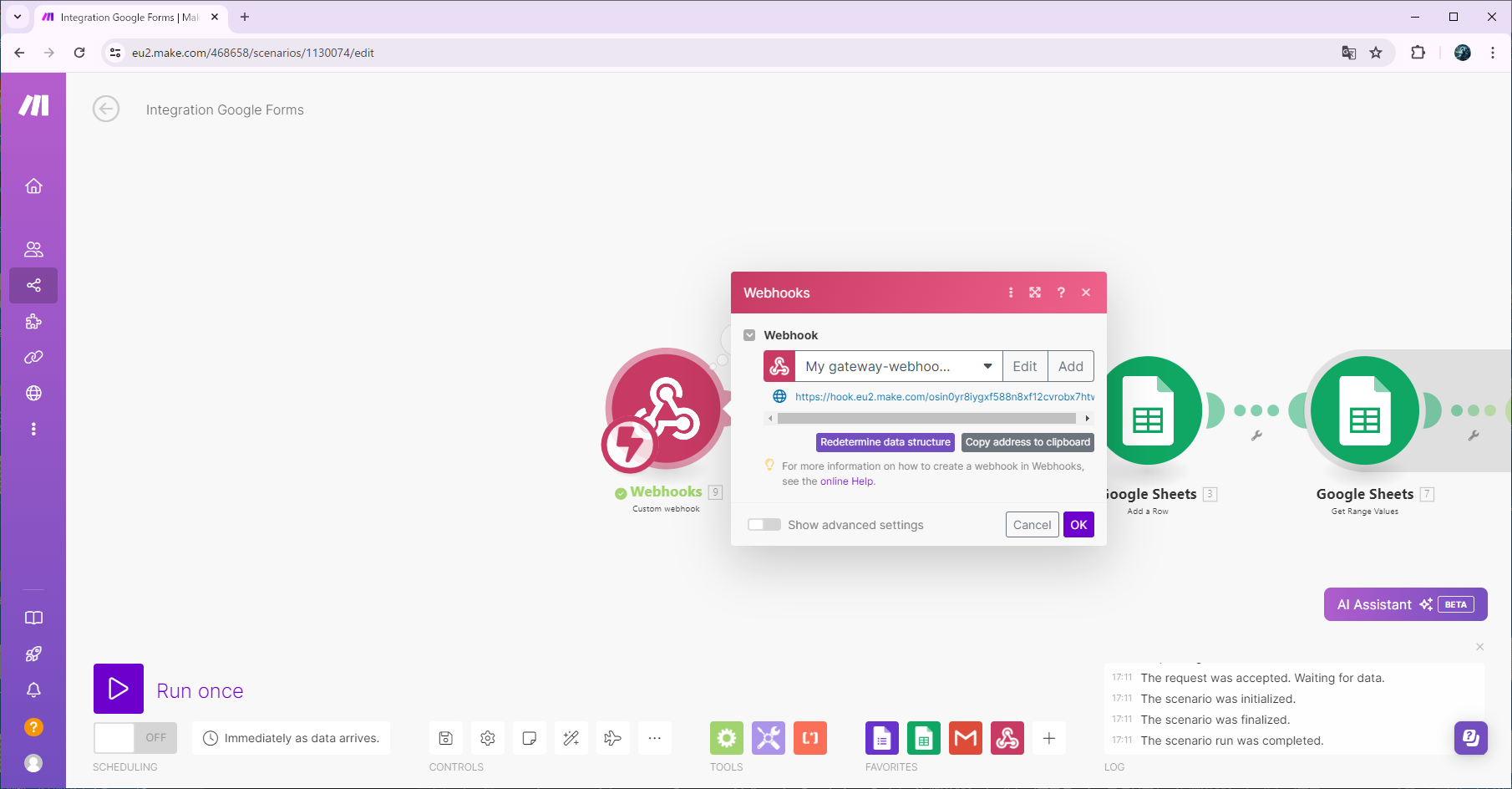The image size is (1512, 789).
Task: Close the log panel with X
Action: tap(1480, 647)
